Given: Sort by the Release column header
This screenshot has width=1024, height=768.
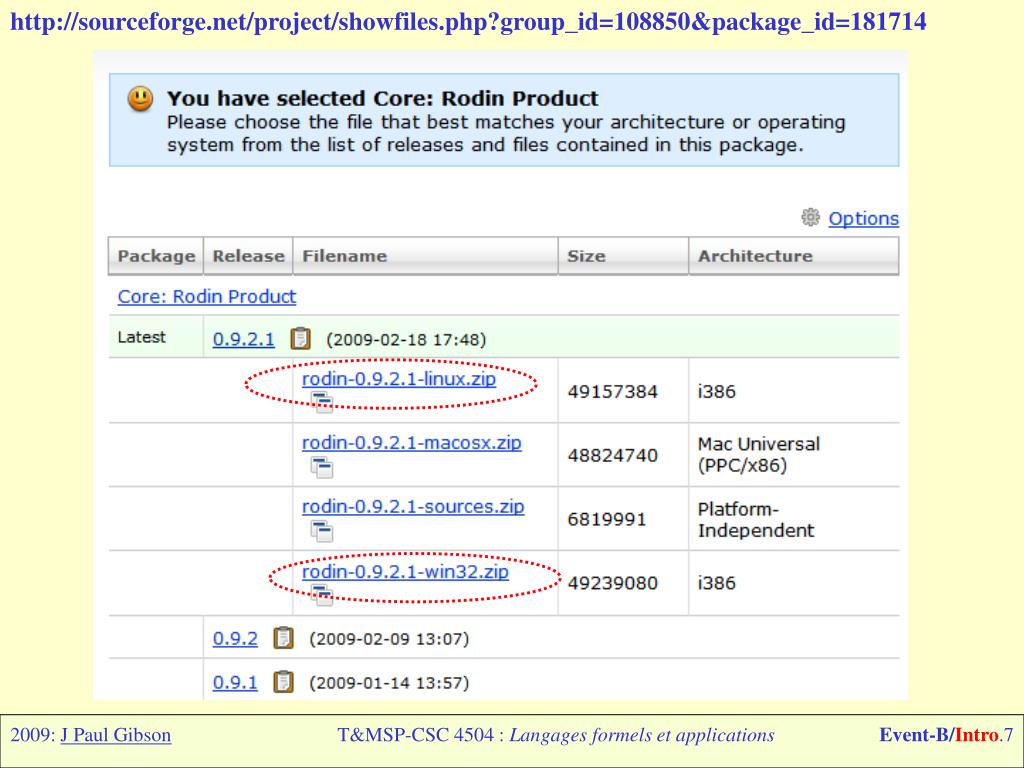Looking at the screenshot, I should click(248, 256).
